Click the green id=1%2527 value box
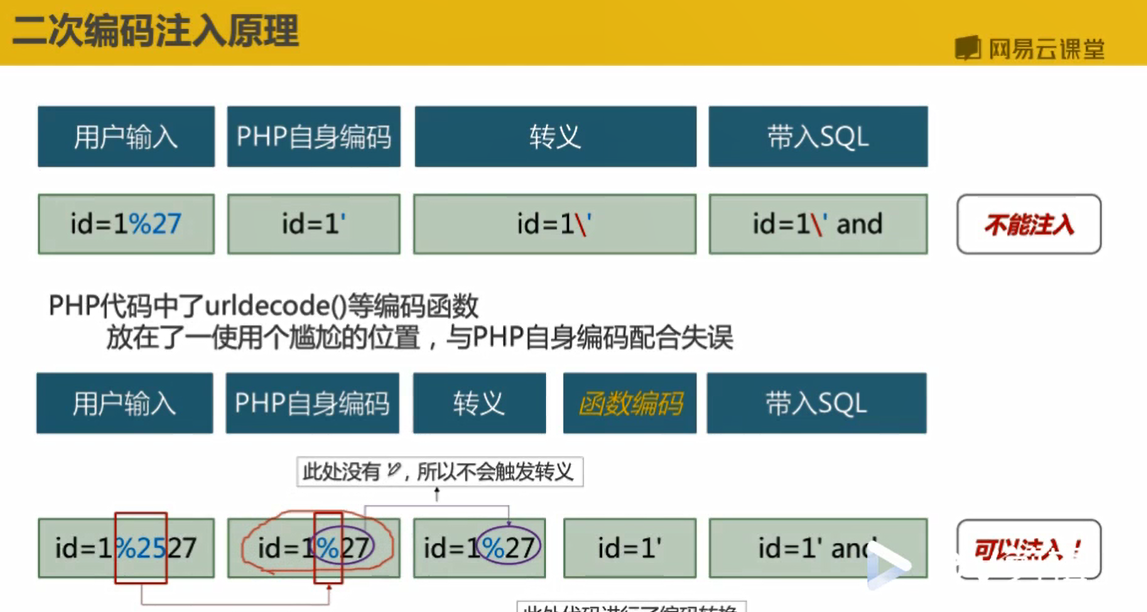Screen dimensions: 1147x612 point(124,547)
